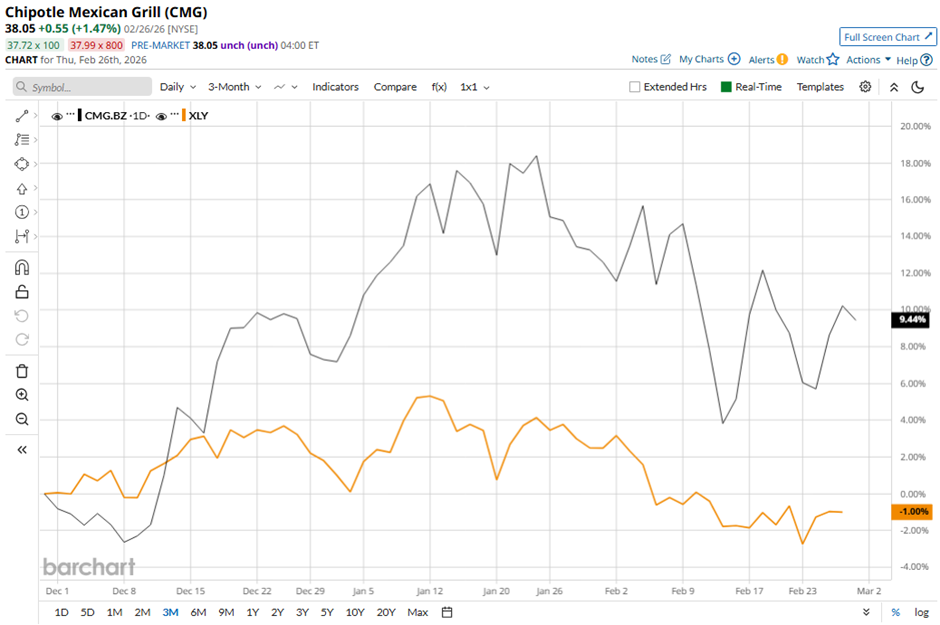Delete drawings with the trash icon

pyautogui.click(x=22, y=371)
